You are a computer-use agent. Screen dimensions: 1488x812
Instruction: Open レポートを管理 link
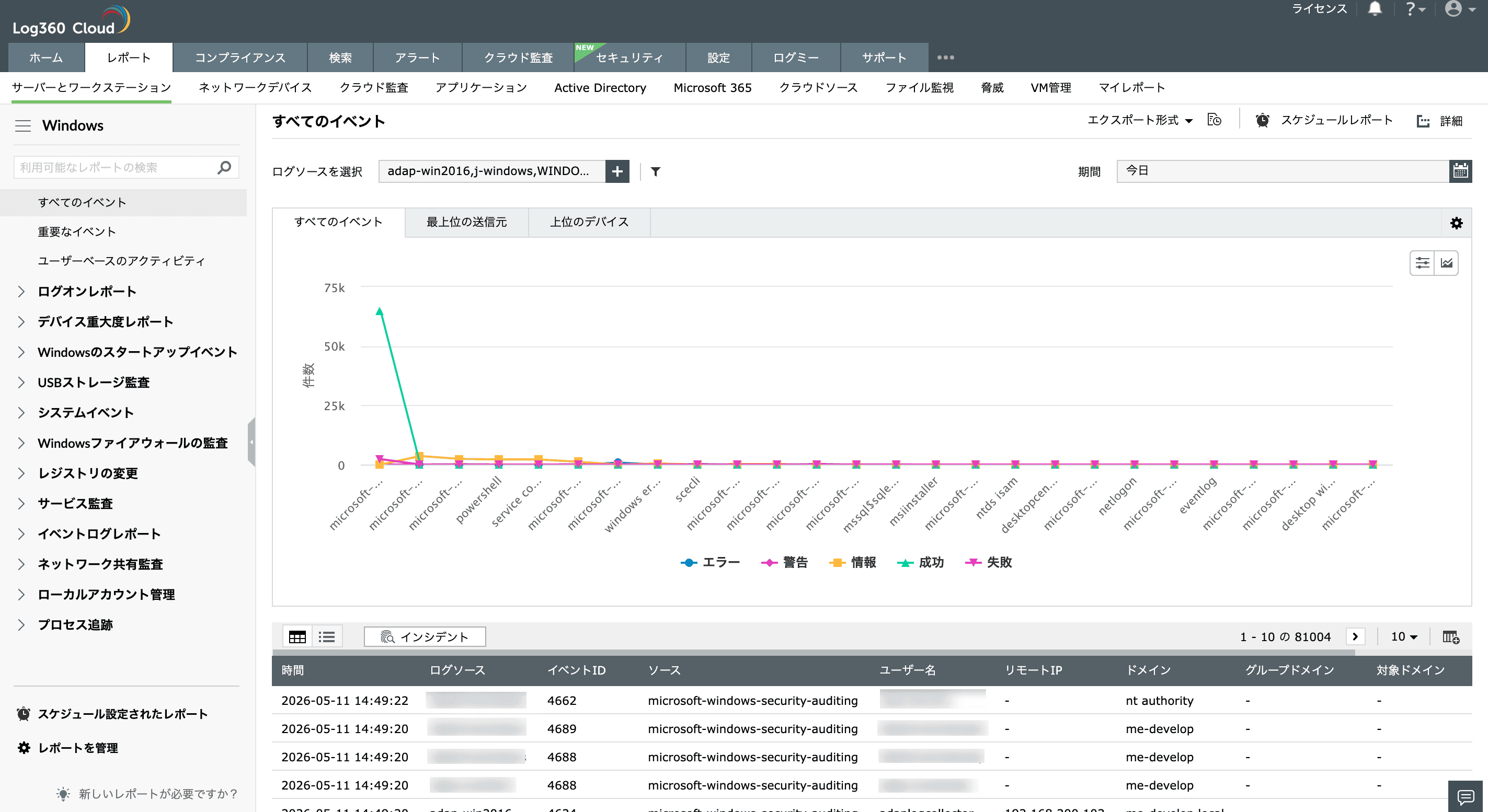pos(67,748)
